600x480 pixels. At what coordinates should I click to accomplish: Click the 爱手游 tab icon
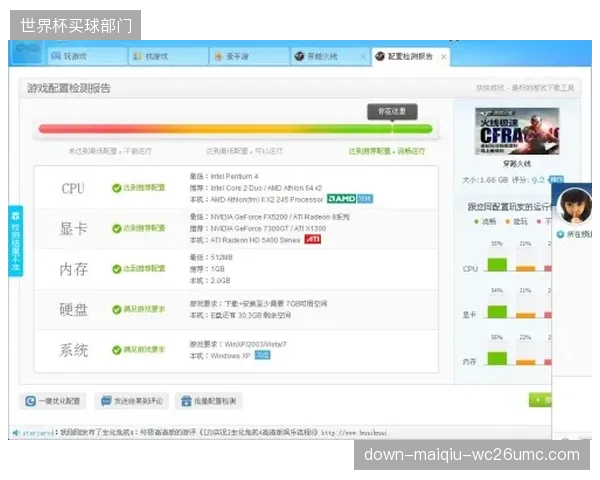coord(218,56)
